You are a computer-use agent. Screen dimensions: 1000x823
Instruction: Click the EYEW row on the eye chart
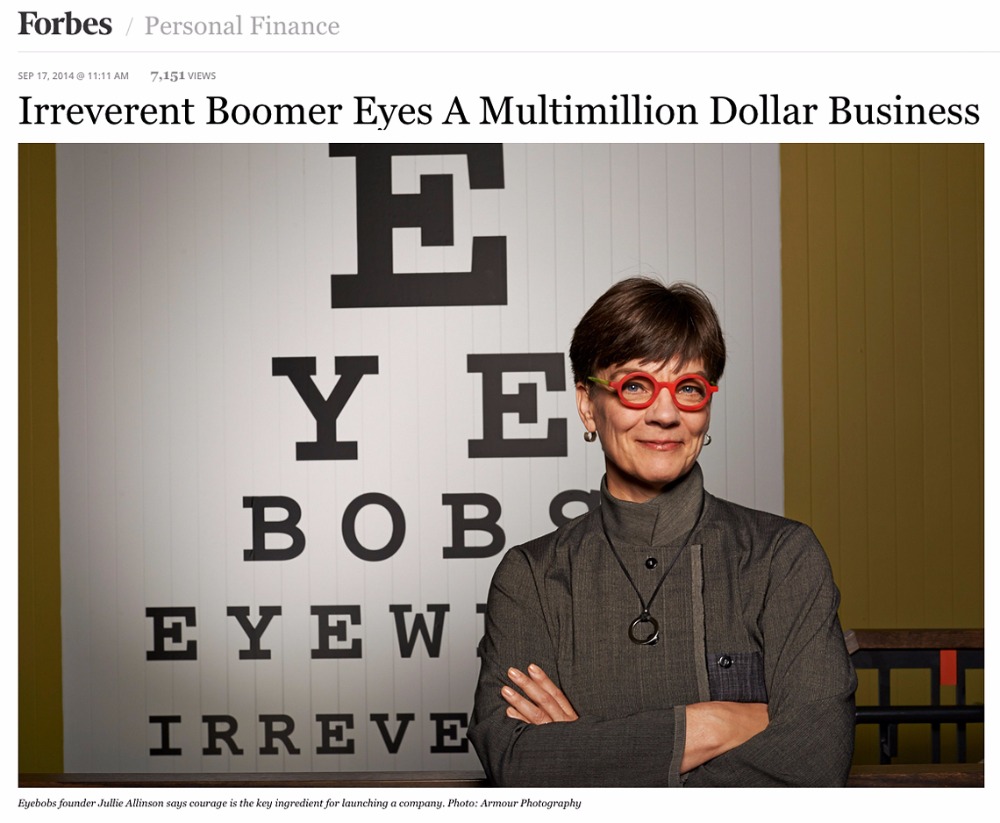coord(312,632)
